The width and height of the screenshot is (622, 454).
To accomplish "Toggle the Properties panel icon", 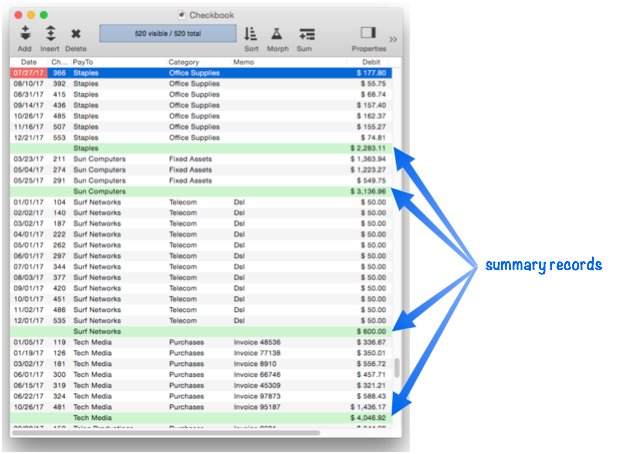I will [x=368, y=33].
